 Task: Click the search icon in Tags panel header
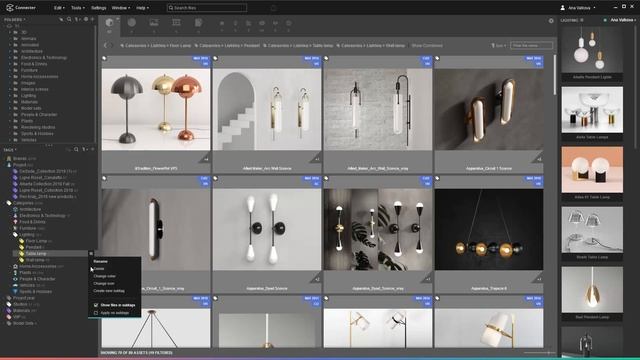[76, 150]
